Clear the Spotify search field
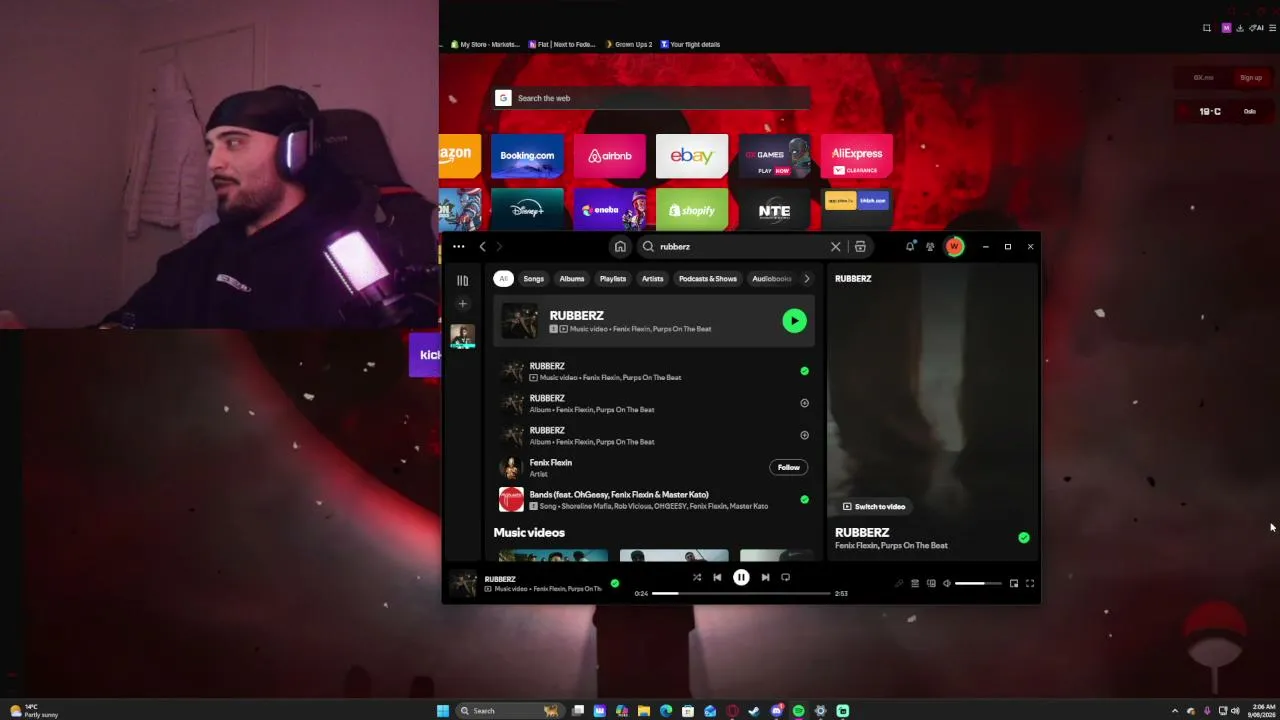Image resolution: width=1280 pixels, height=720 pixels. [x=835, y=247]
